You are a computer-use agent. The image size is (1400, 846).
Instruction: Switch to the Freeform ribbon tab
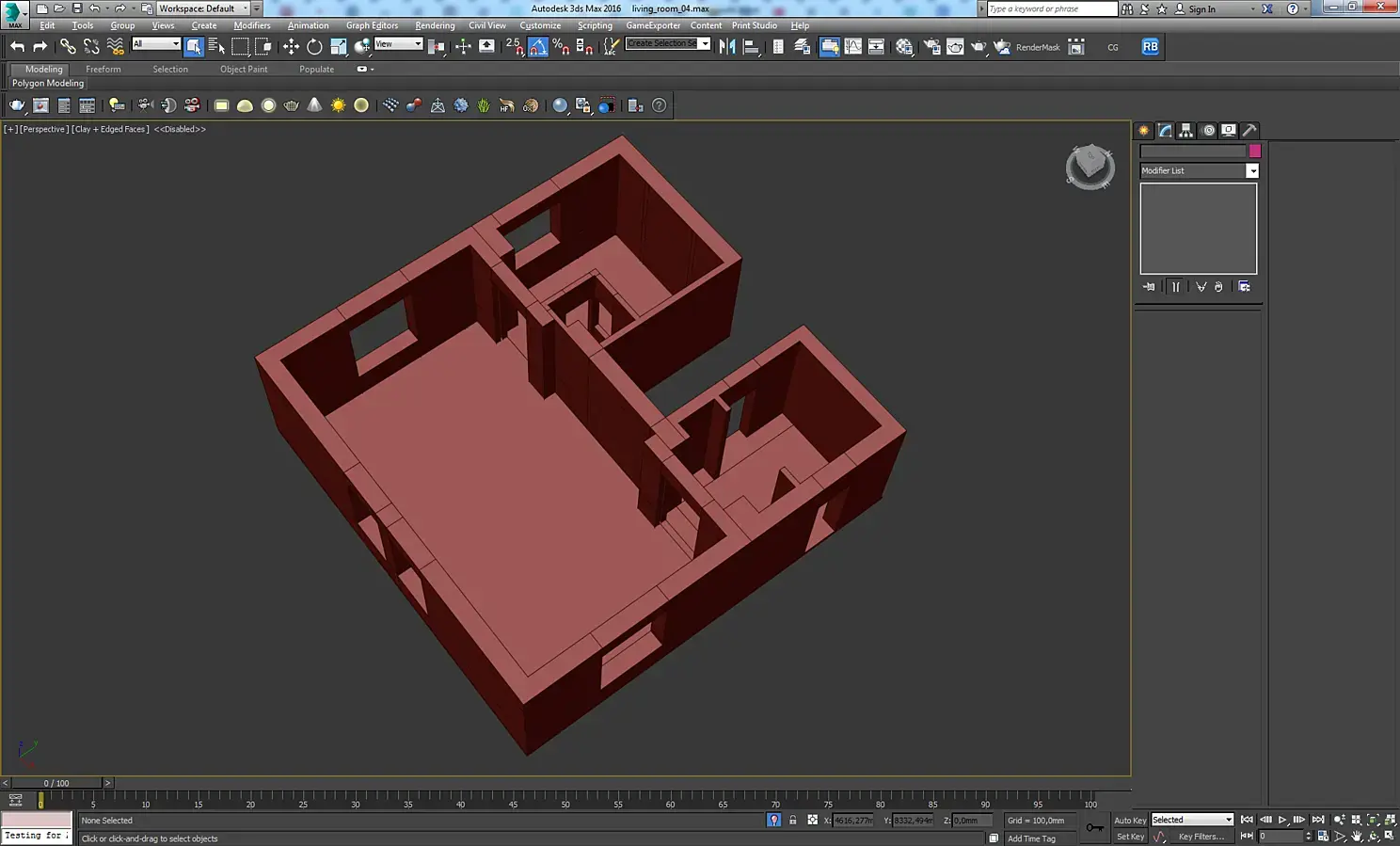click(x=103, y=69)
